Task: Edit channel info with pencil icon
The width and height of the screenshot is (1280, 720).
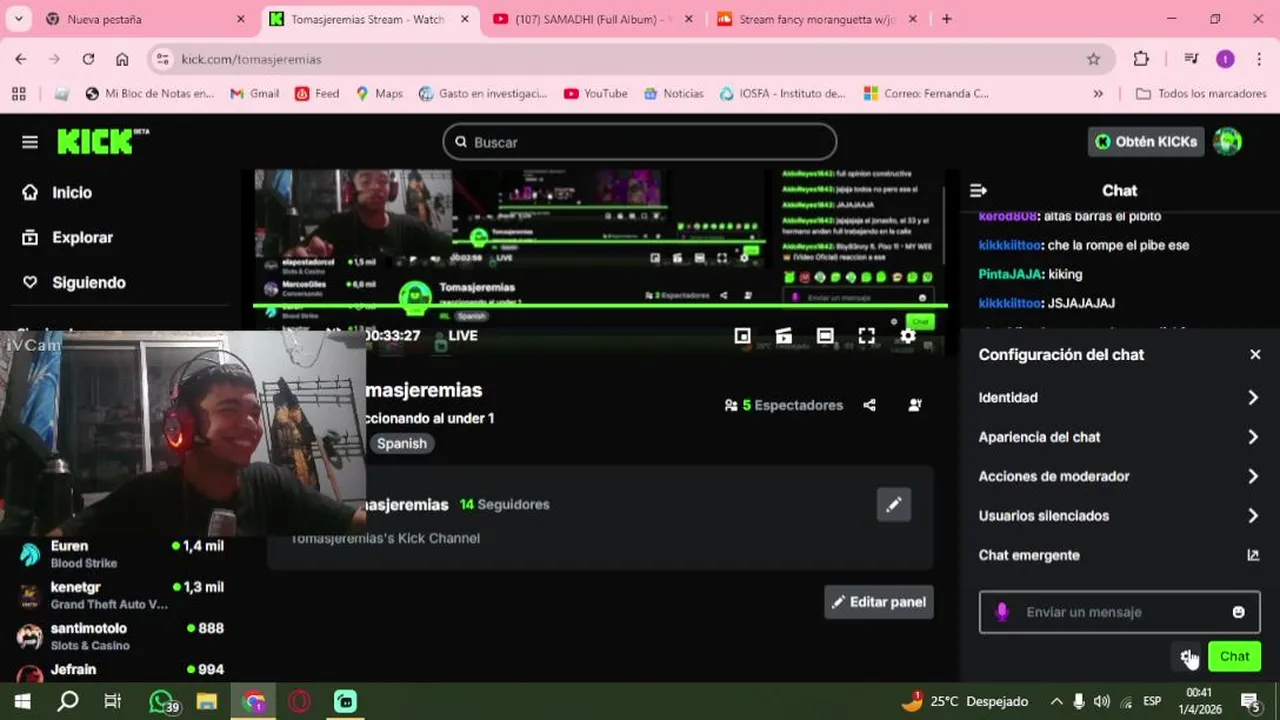Action: pos(893,505)
